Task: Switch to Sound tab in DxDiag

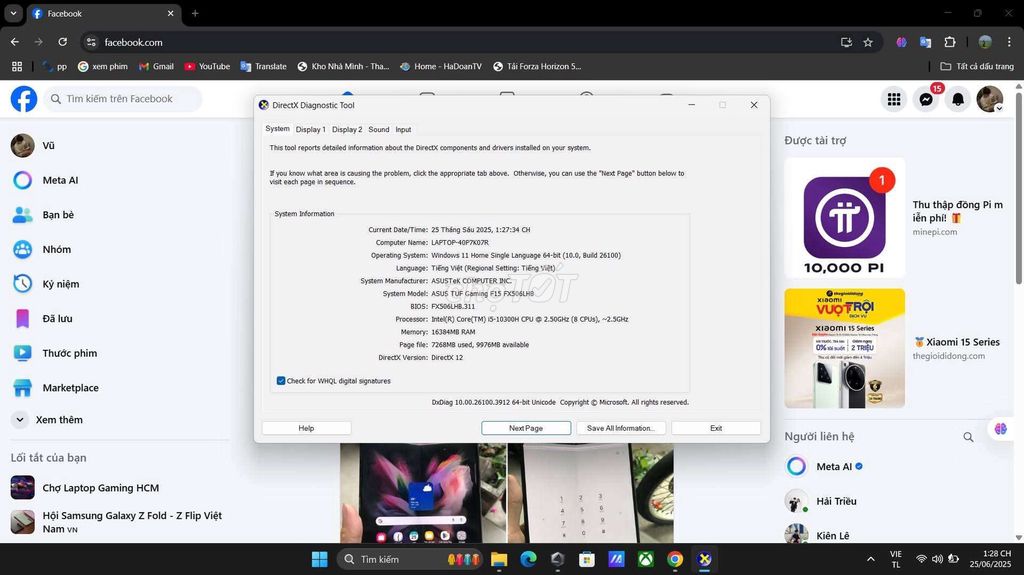Action: pos(379,129)
